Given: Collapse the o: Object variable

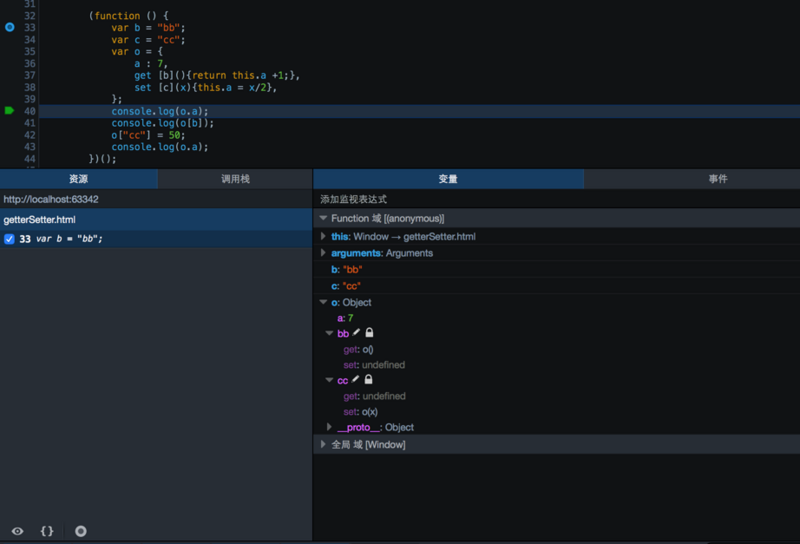Looking at the screenshot, I should tap(323, 302).
